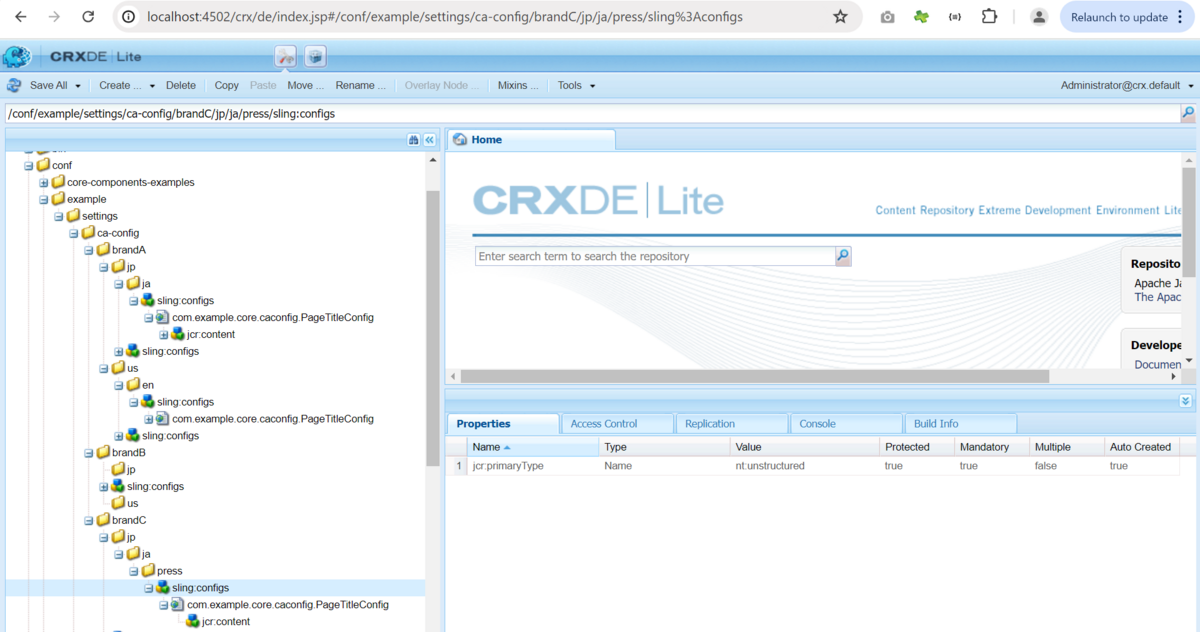Click the Mixins ... toolbar button

(518, 86)
